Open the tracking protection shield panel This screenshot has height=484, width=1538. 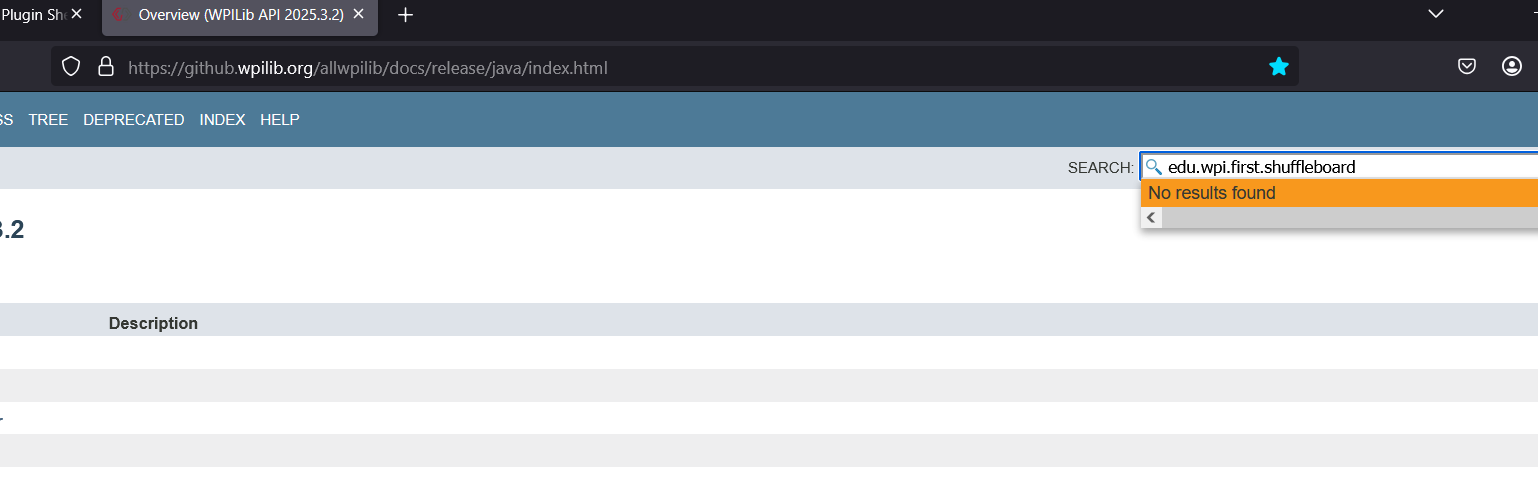pyautogui.click(x=71, y=67)
